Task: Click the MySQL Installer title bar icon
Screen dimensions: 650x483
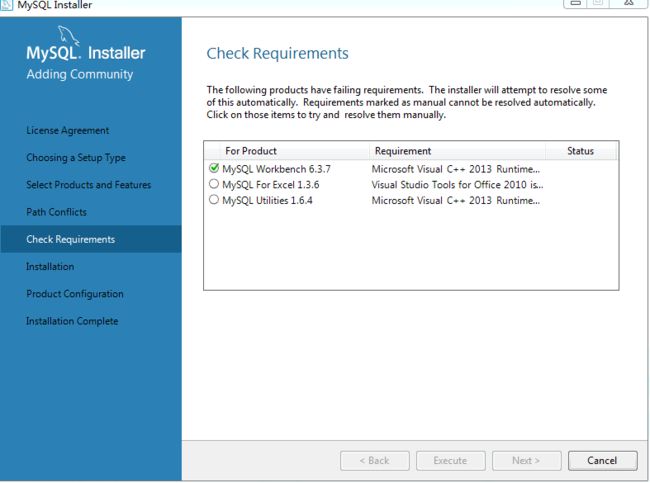Action: tap(6, 5)
